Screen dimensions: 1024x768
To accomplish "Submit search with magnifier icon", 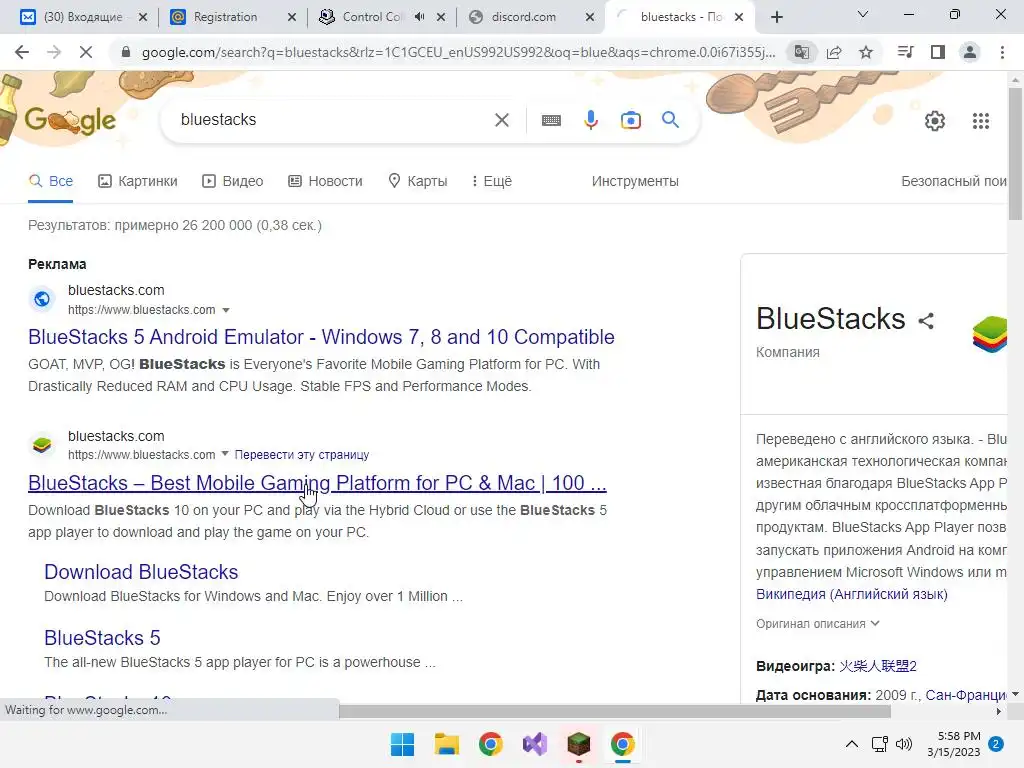I will [x=670, y=120].
